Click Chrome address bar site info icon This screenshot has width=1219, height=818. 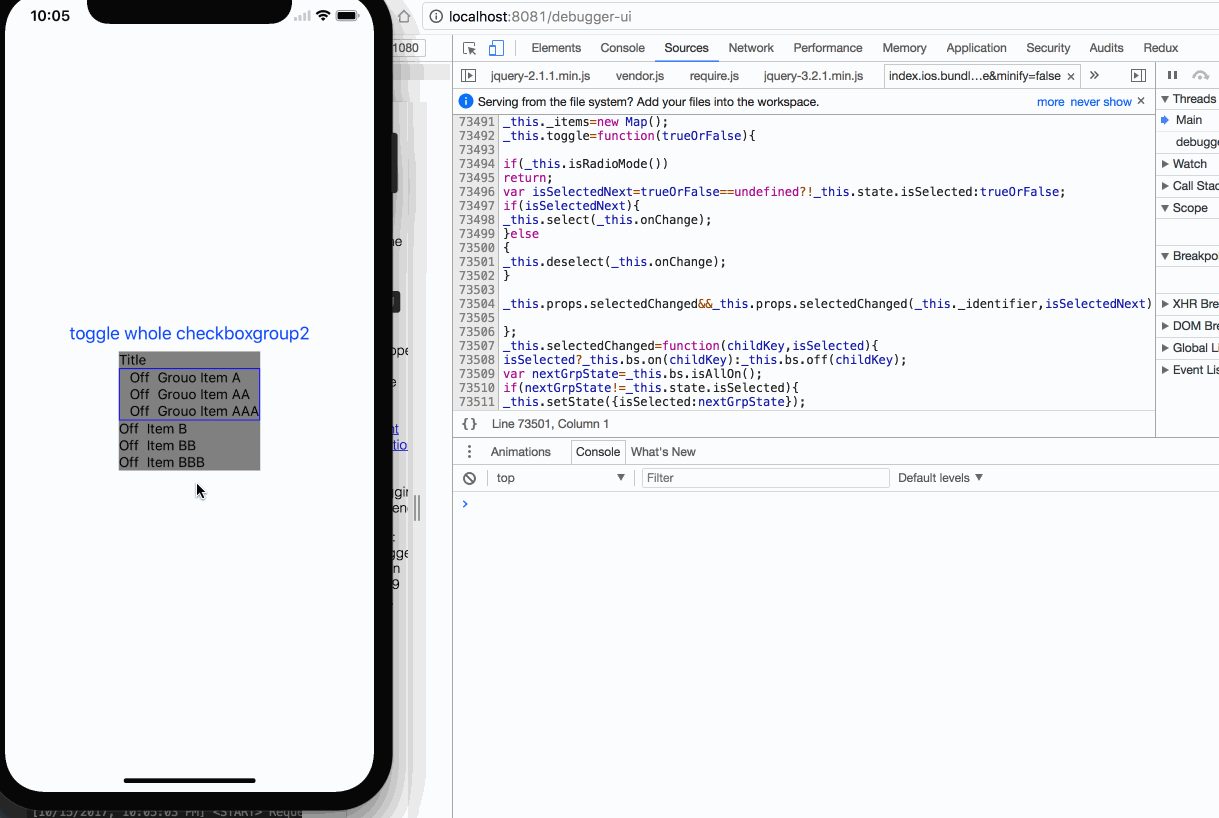(435, 16)
